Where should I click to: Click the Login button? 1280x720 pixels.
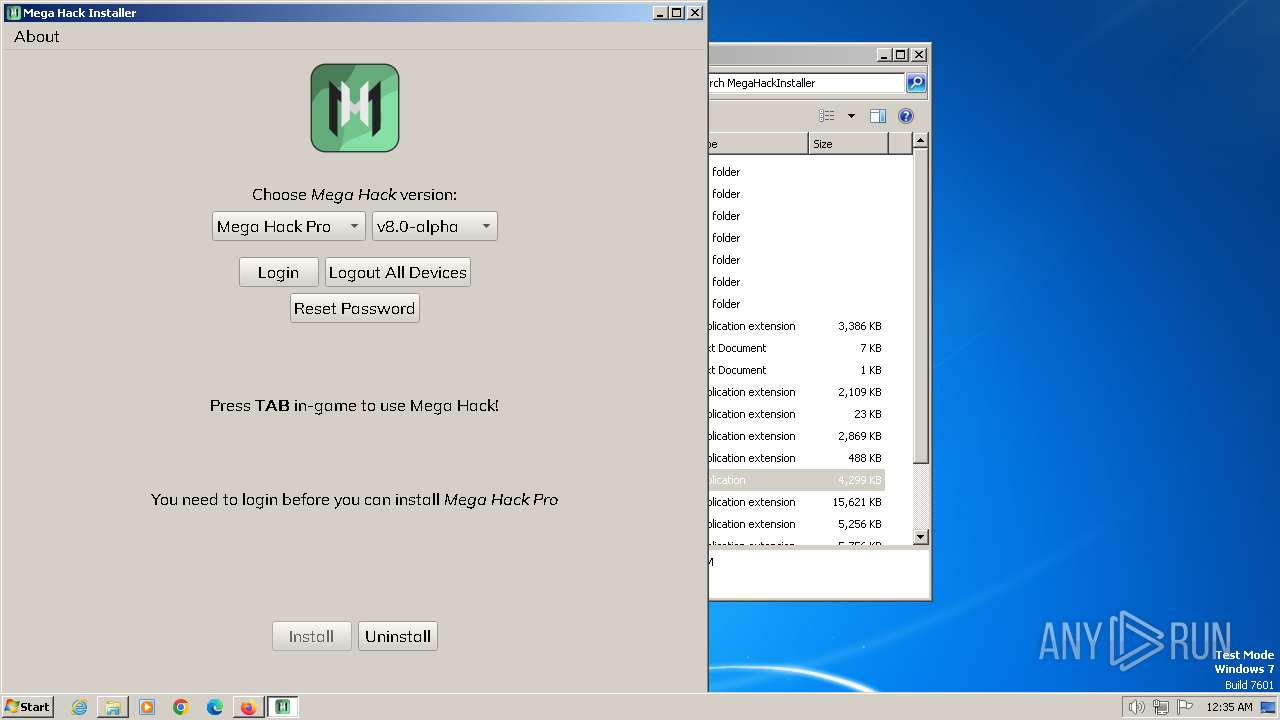pos(279,272)
